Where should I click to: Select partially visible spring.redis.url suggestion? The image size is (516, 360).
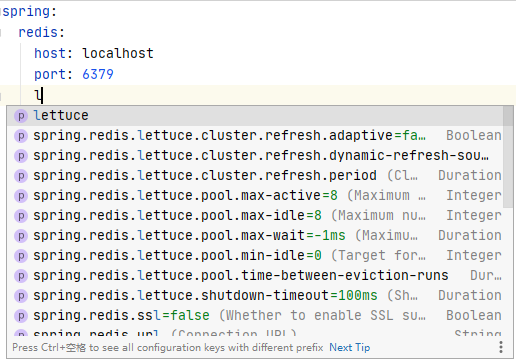coord(255,332)
